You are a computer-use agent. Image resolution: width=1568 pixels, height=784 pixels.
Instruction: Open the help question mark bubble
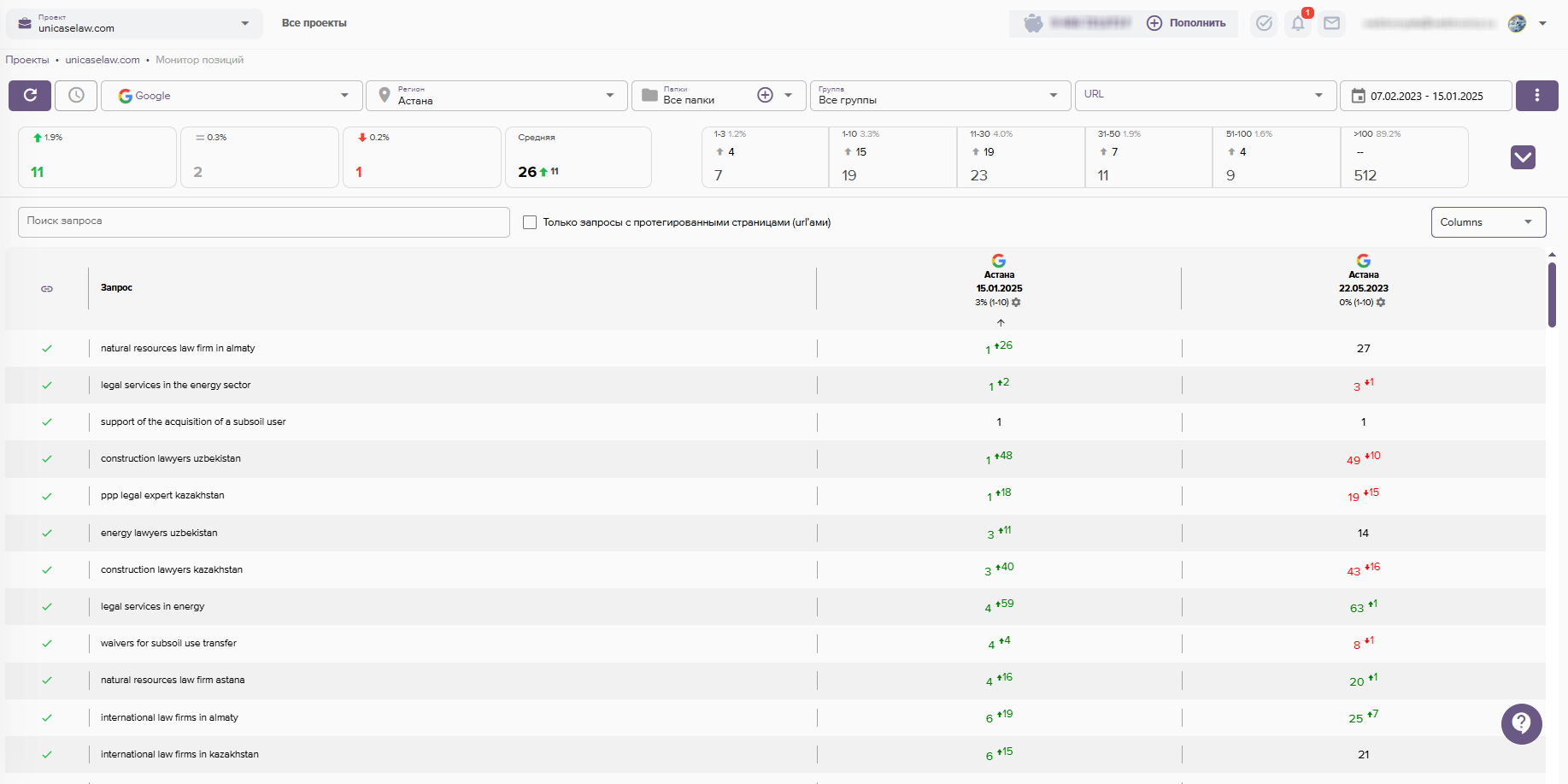point(1521,723)
